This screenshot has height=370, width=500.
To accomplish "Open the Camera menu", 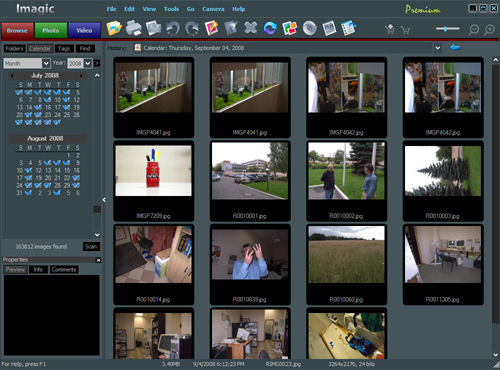I will coord(213,9).
